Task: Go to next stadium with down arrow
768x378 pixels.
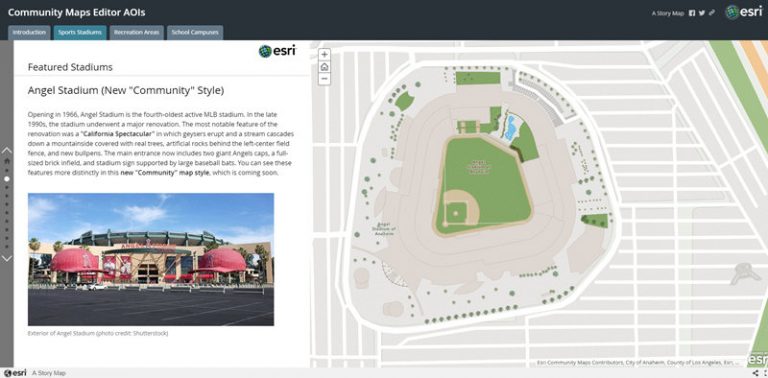Action: pos(7,258)
